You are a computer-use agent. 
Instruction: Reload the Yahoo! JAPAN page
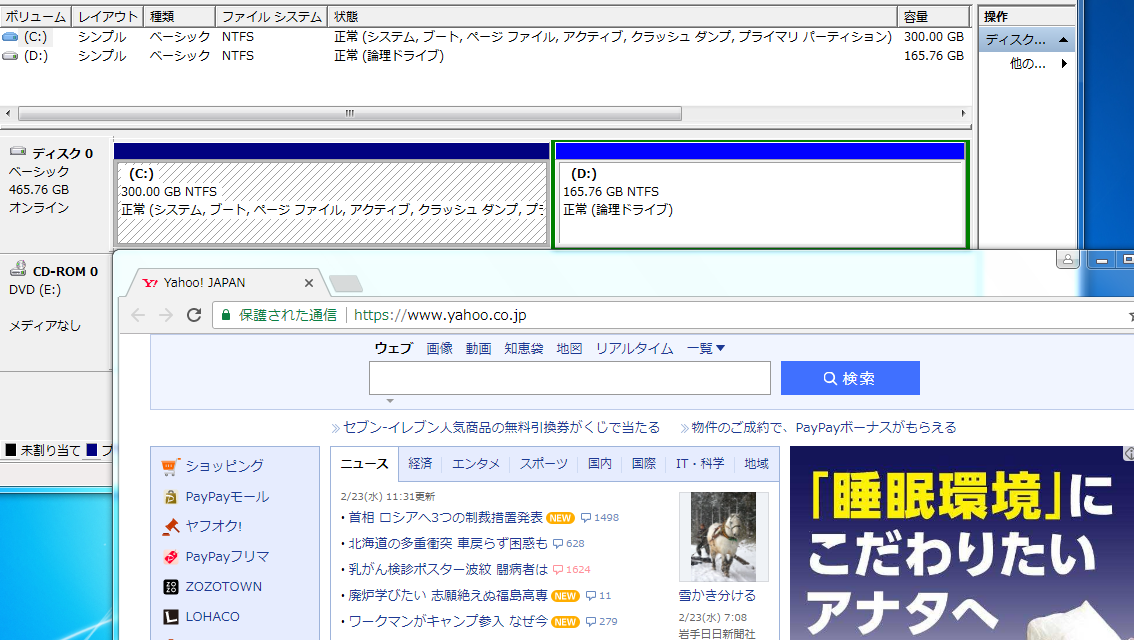pyautogui.click(x=194, y=315)
